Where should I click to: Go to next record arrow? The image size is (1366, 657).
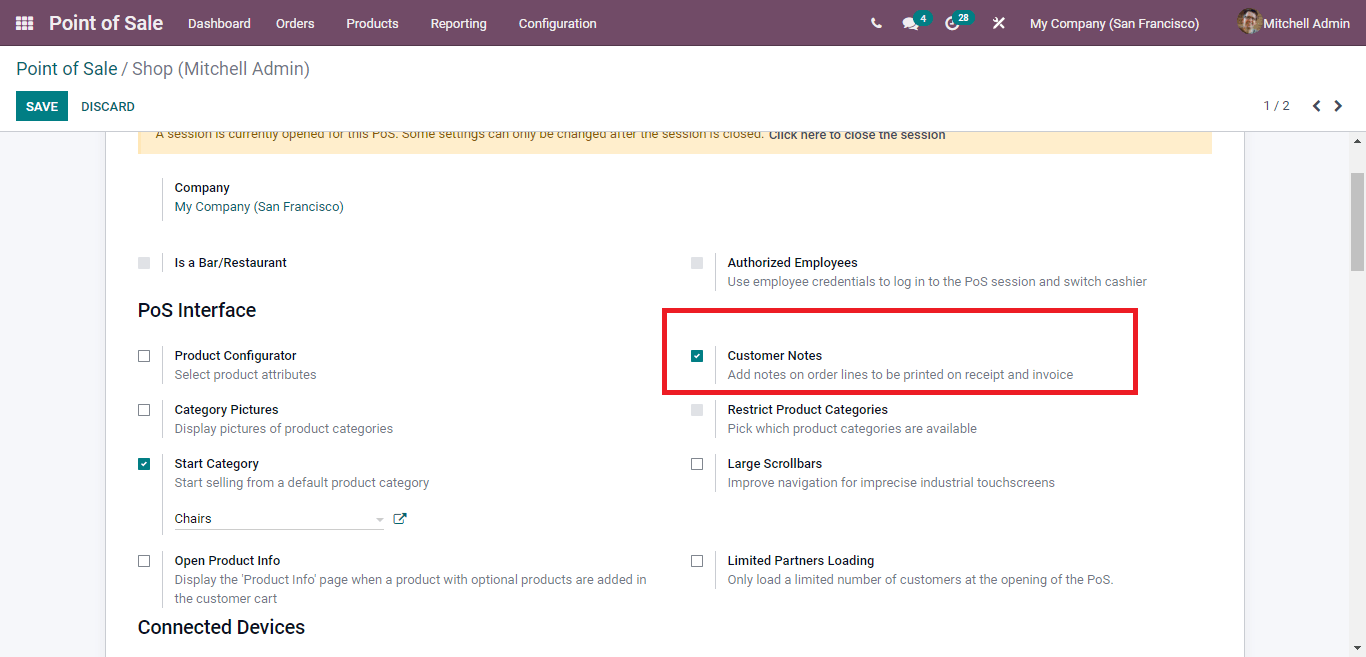[1338, 106]
